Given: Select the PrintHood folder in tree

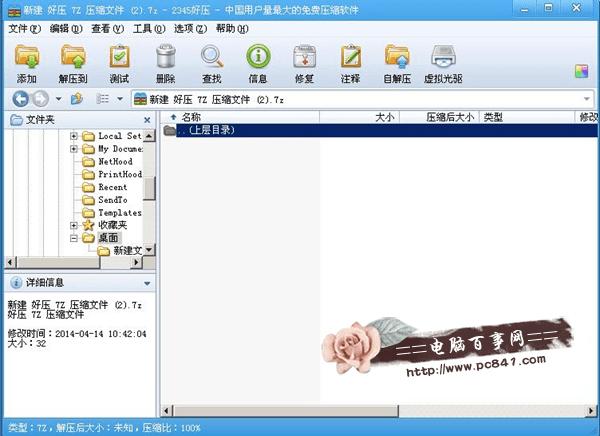Looking at the screenshot, I should (120, 174).
